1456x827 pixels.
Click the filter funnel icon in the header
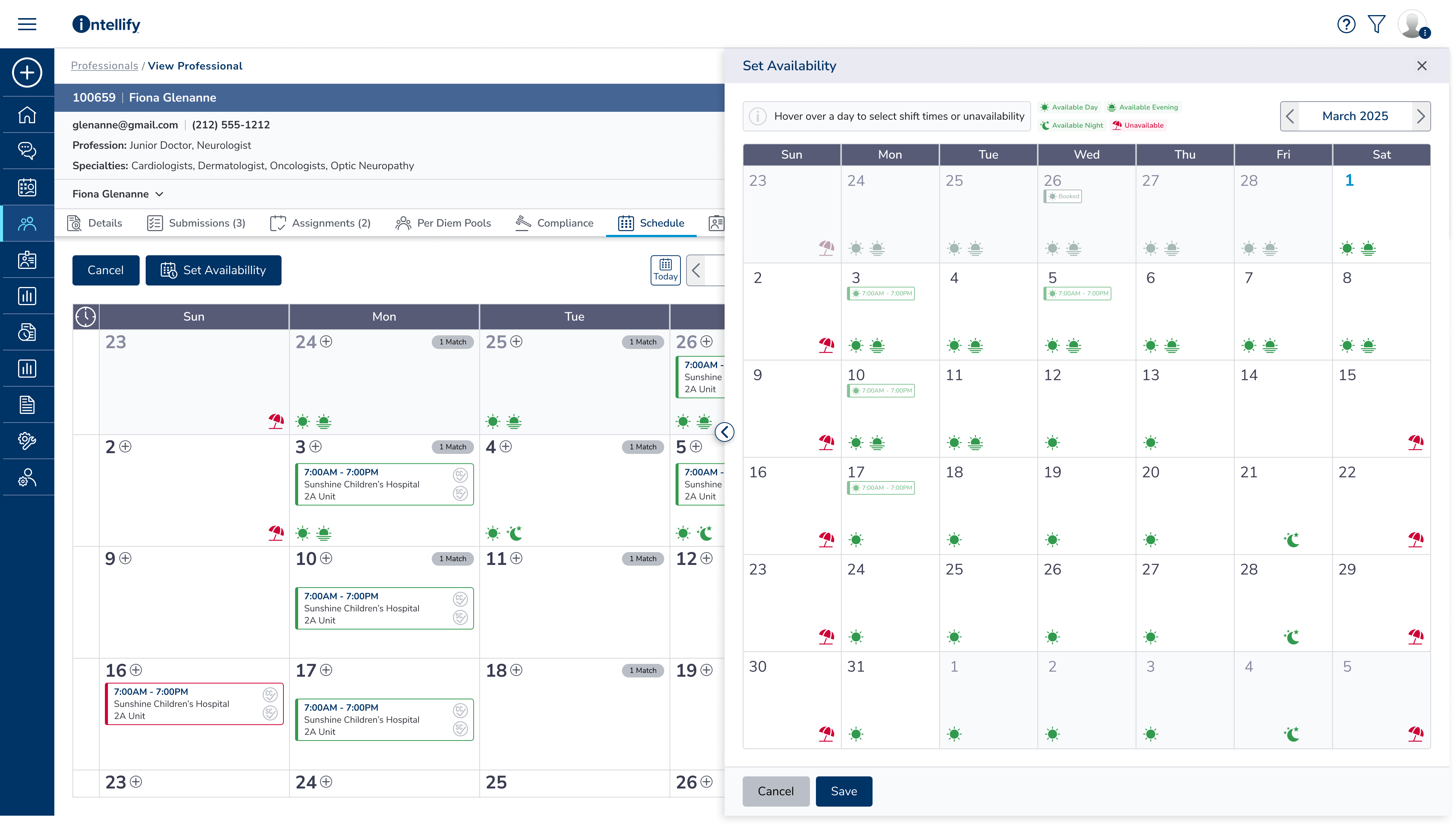click(1376, 24)
